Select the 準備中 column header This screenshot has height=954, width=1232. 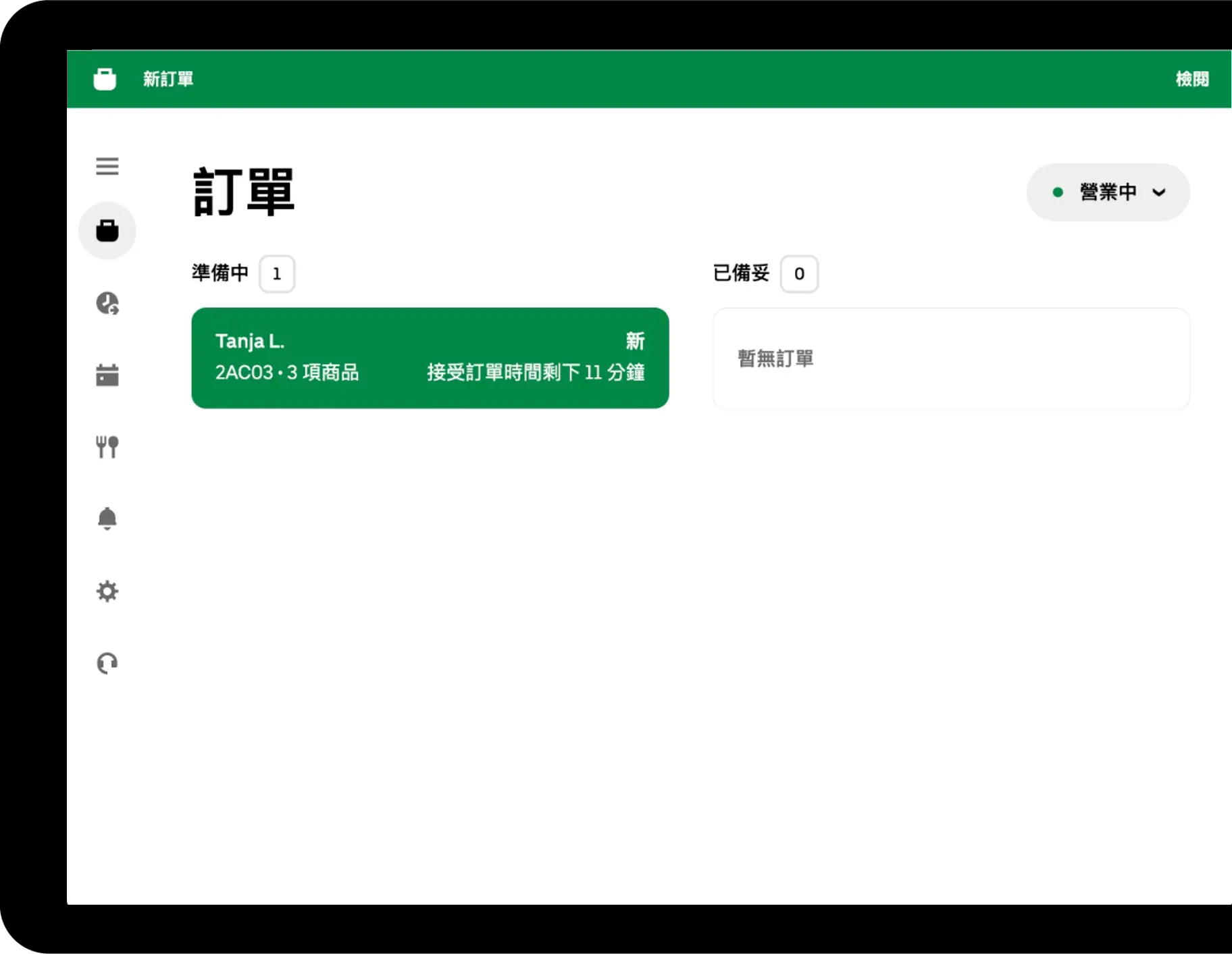point(220,273)
